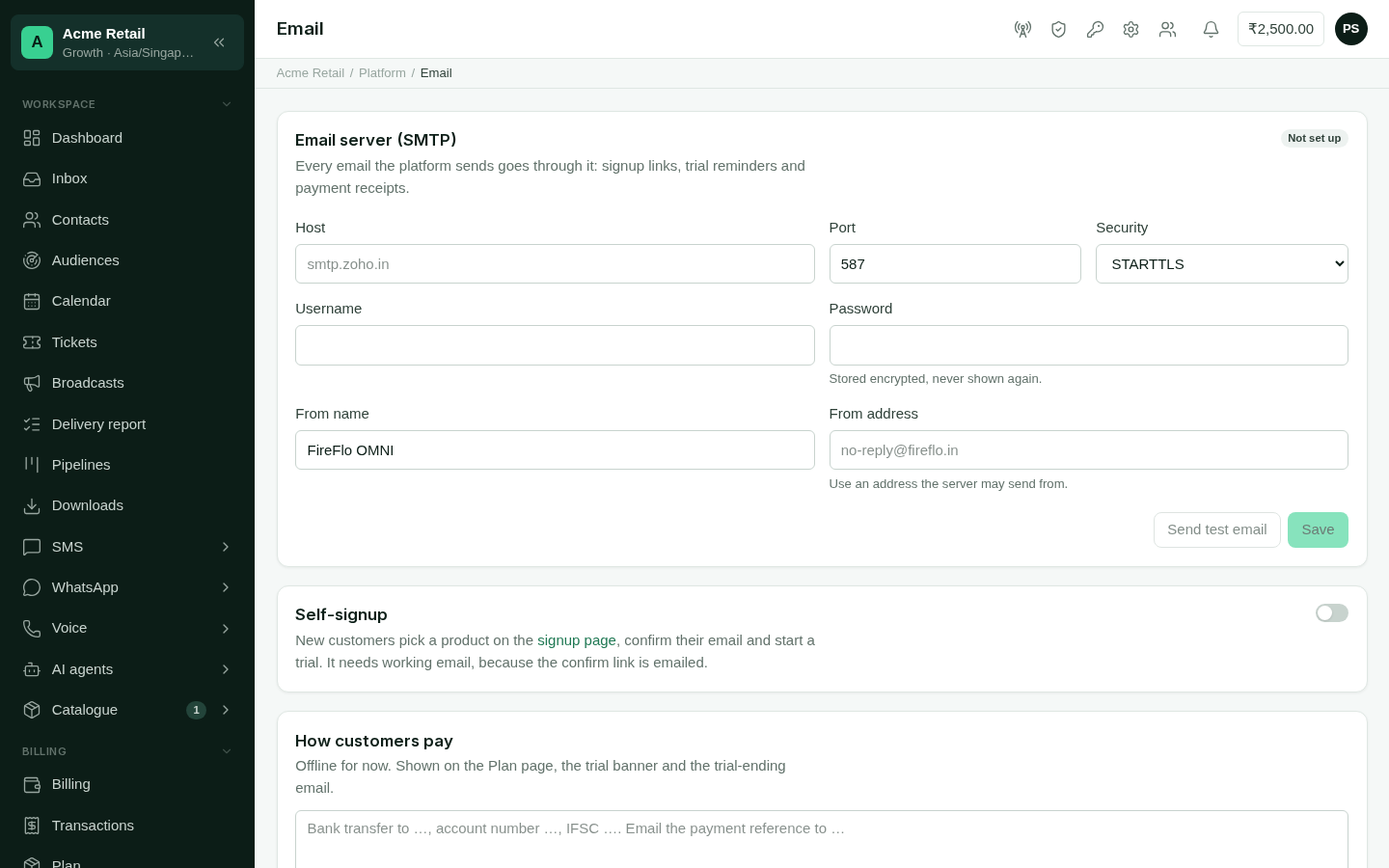Focus the Username field
Viewport: 1389px width, 868px height.
[x=555, y=345]
